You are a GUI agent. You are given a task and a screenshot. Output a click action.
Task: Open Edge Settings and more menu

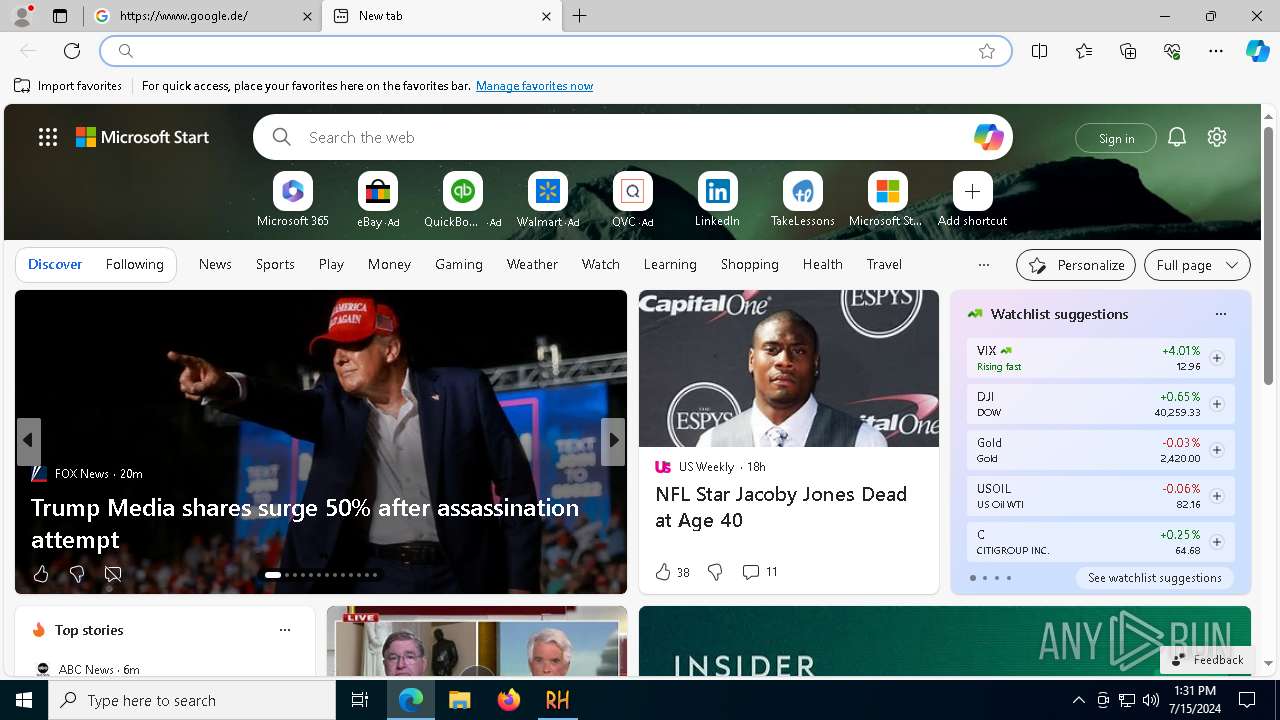pos(1216,51)
